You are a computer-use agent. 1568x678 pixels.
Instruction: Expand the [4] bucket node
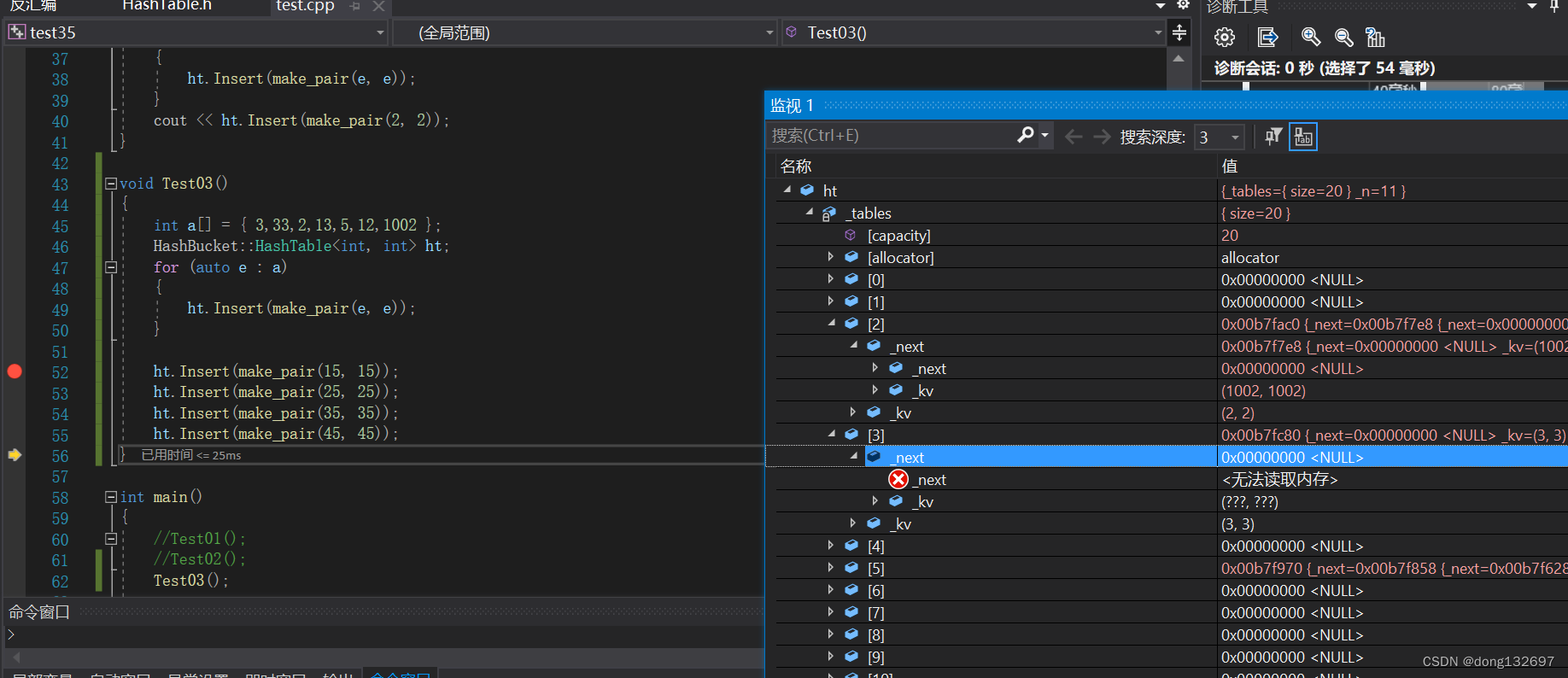point(830,545)
